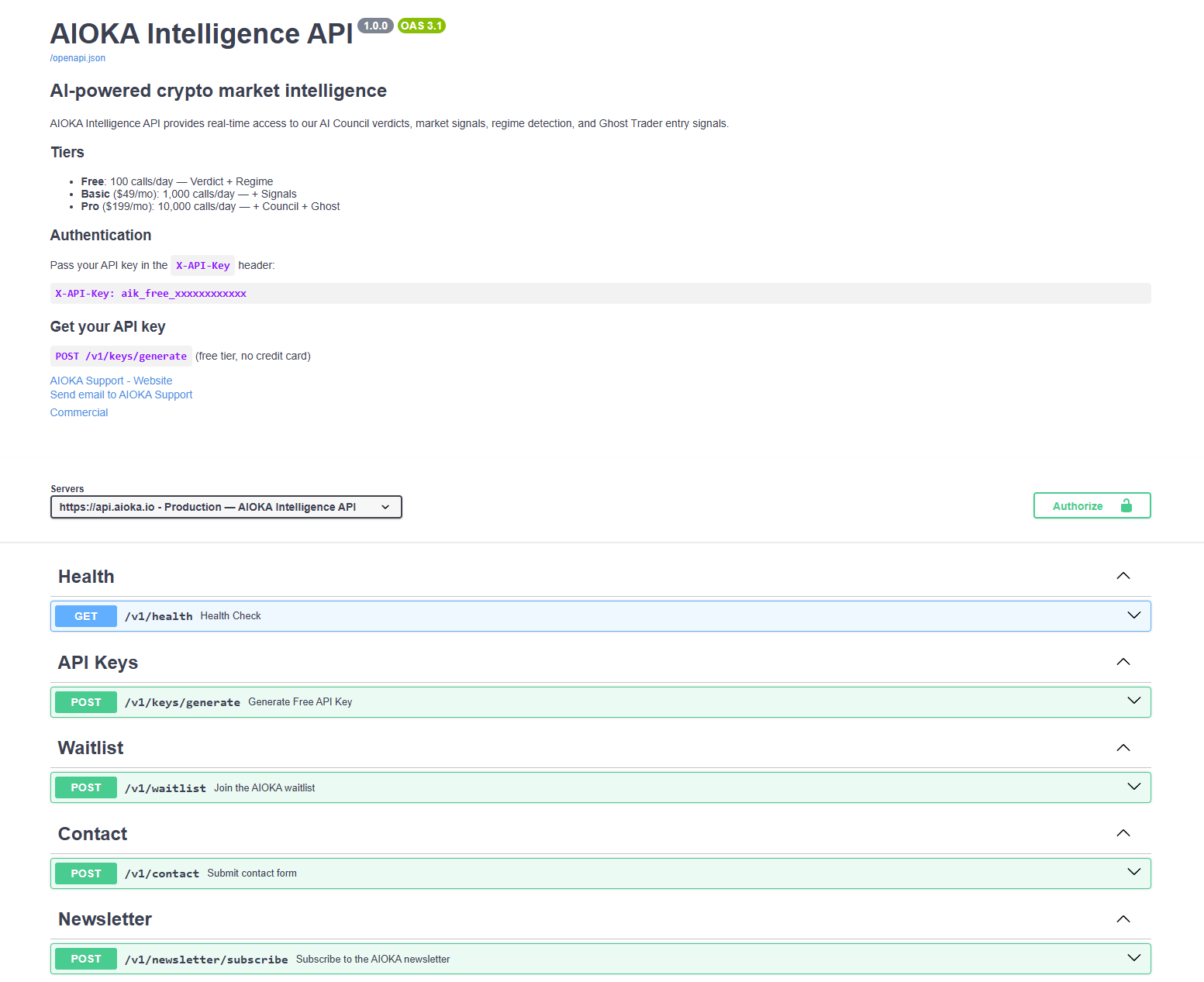Click the Newsletter section heading
1204x982 pixels.
coord(105,919)
